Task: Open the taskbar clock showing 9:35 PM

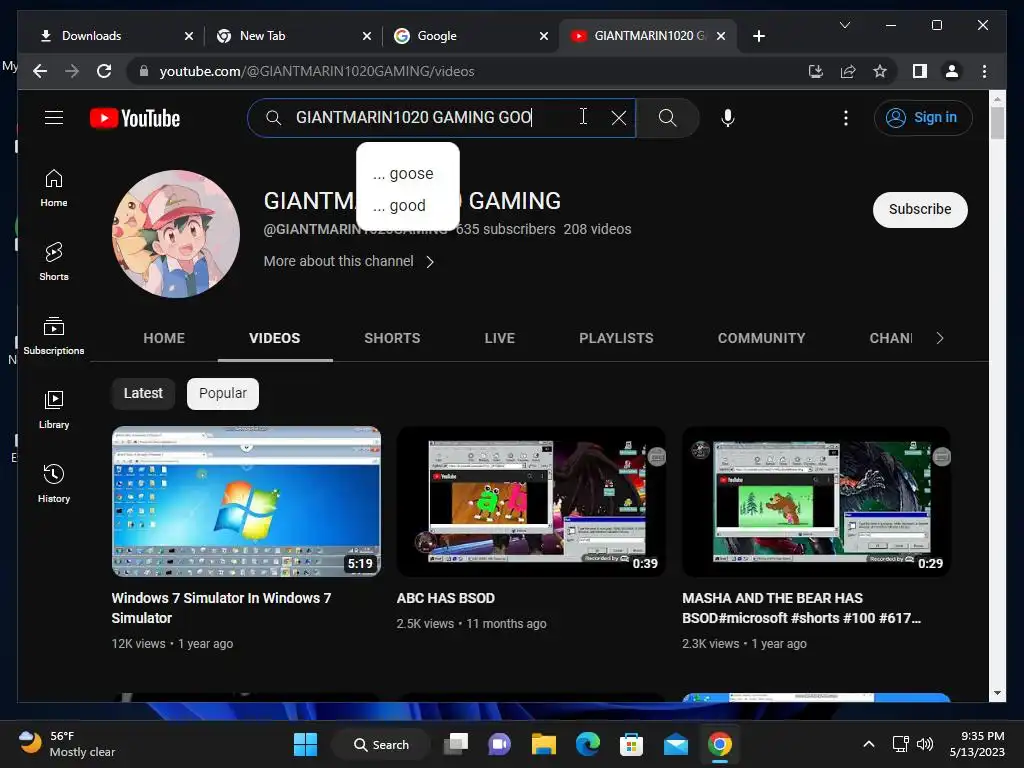Action: [977, 744]
